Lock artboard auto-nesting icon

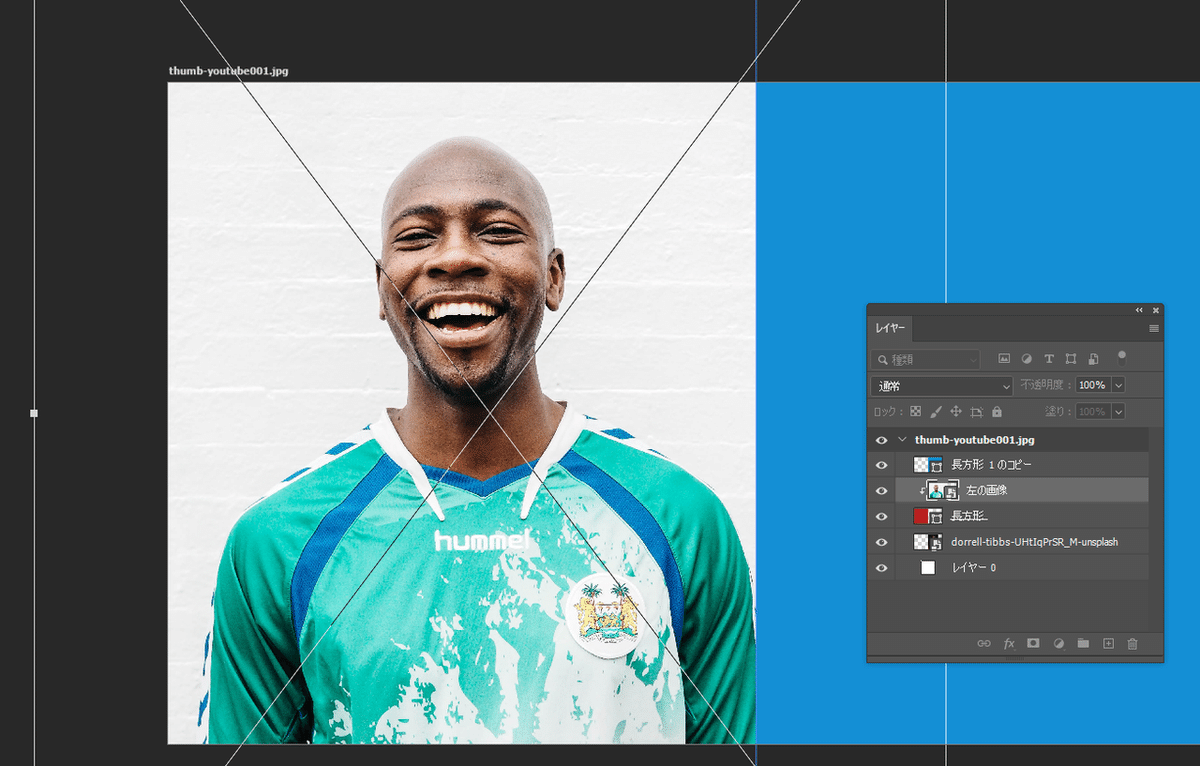(977, 411)
